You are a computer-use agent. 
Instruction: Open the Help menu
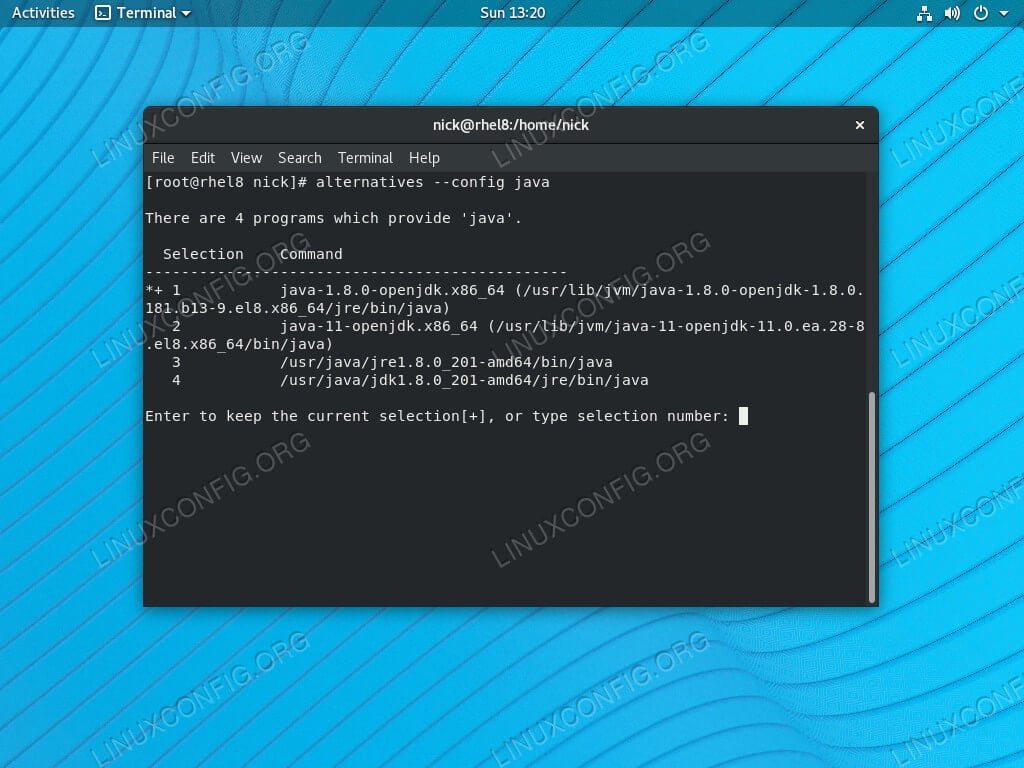pyautogui.click(x=424, y=158)
